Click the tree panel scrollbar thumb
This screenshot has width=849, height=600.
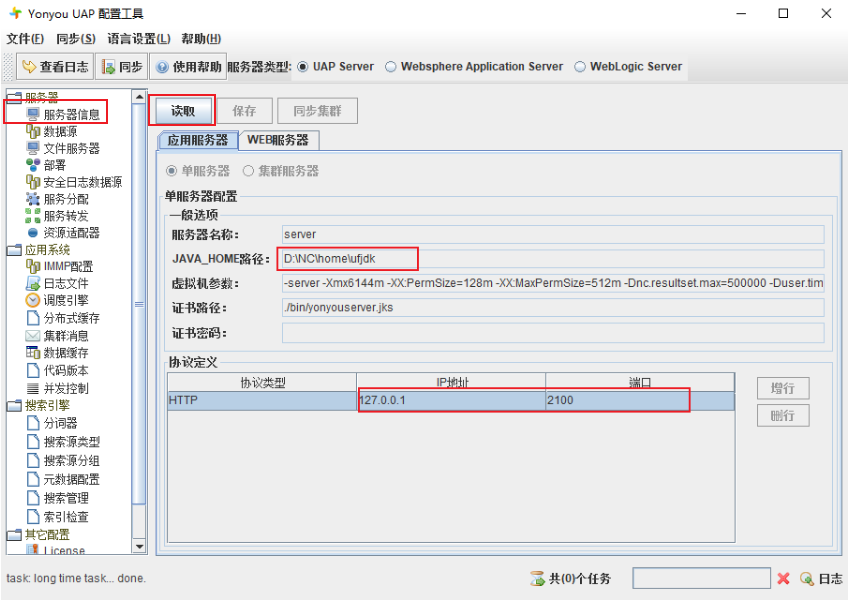tap(139, 304)
